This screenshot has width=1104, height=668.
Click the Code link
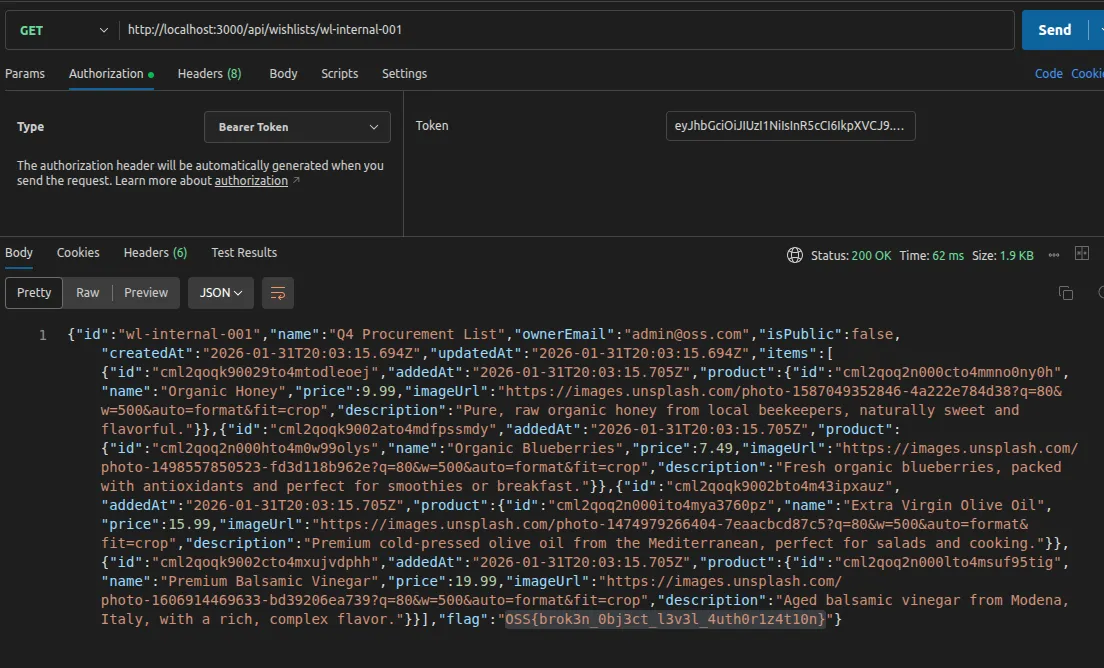coord(1048,74)
